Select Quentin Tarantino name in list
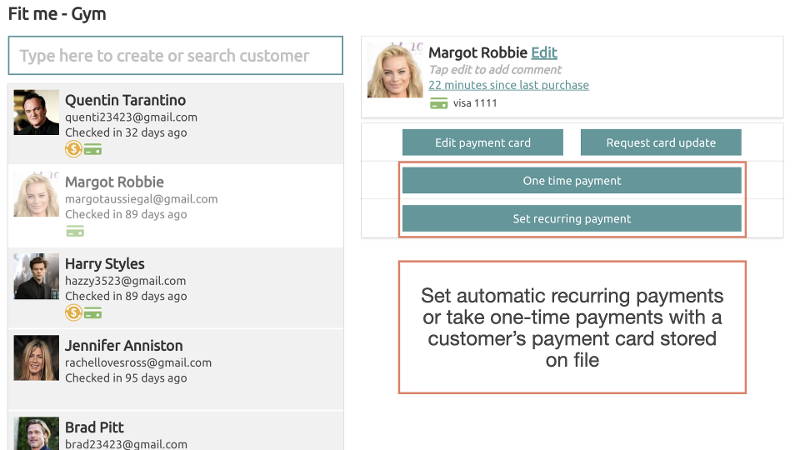This screenshot has width=800, height=450. pos(126,100)
